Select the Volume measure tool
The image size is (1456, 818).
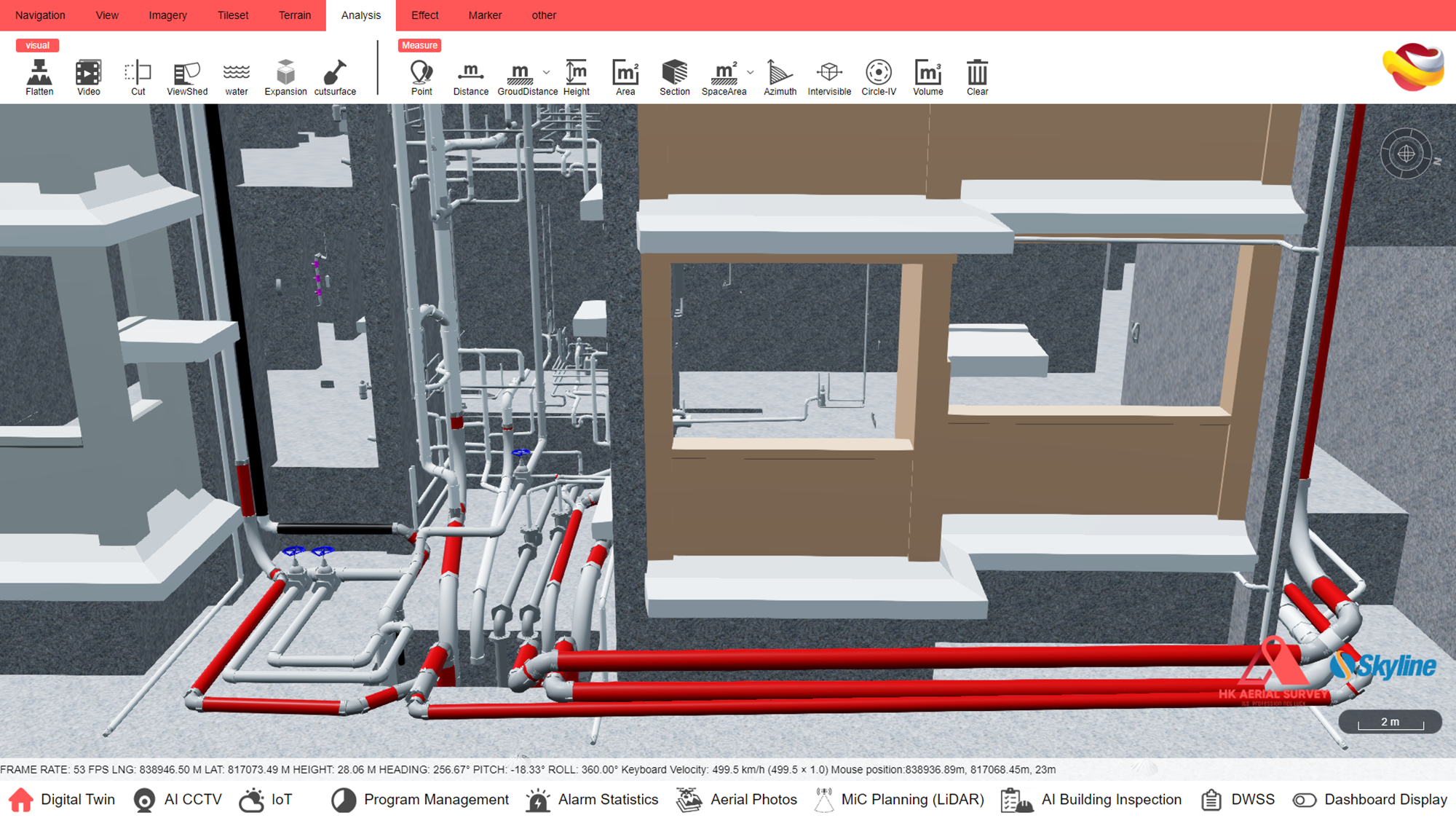point(927,73)
